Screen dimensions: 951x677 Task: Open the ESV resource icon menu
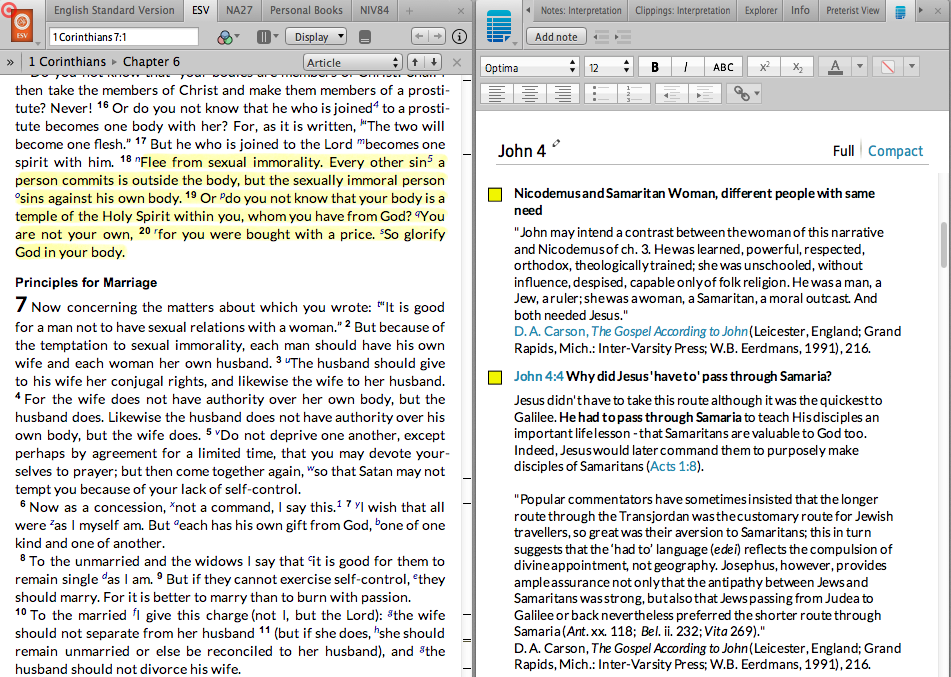[x=22, y=27]
